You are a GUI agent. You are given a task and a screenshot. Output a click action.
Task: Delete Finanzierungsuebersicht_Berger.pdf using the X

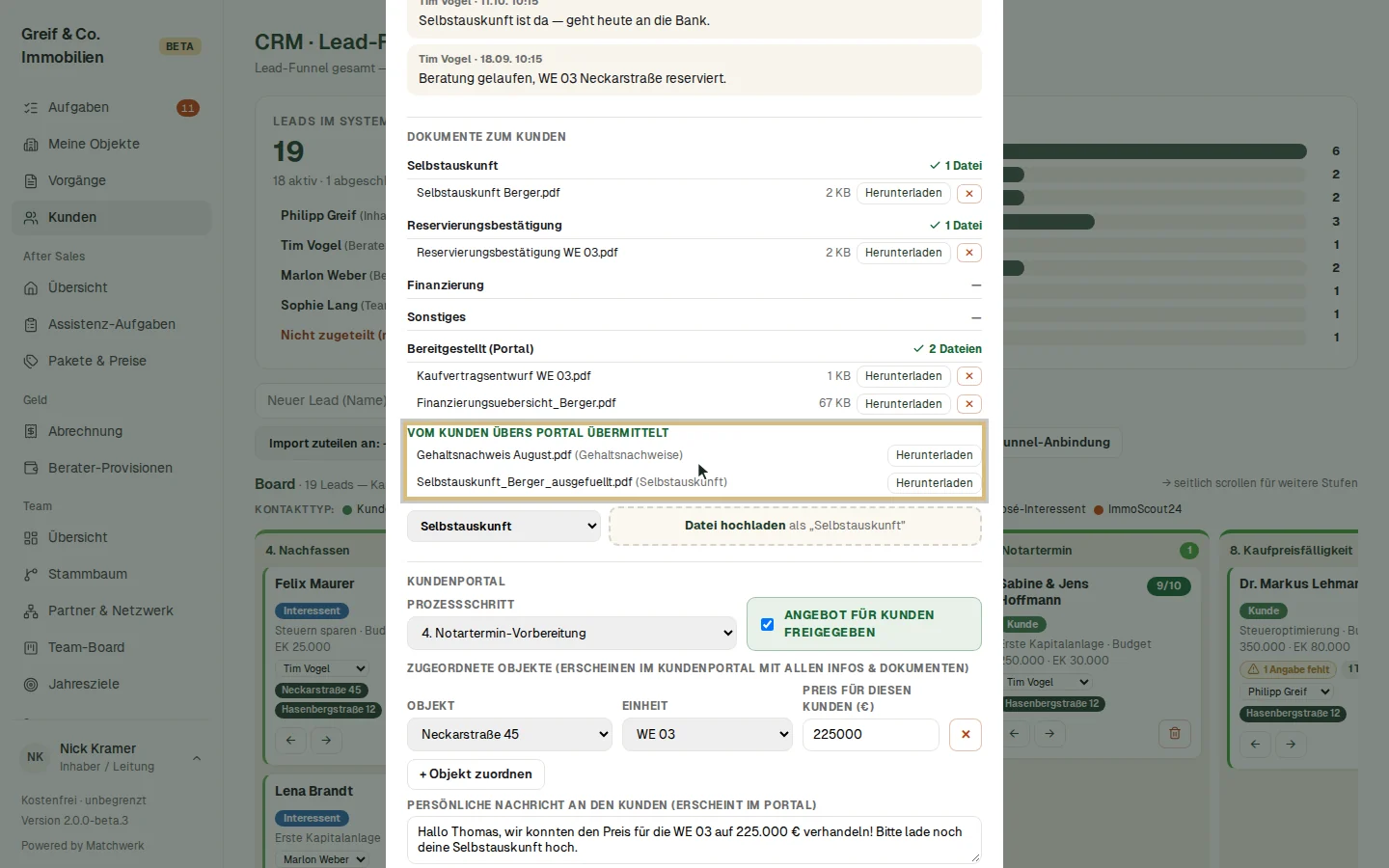tap(969, 404)
